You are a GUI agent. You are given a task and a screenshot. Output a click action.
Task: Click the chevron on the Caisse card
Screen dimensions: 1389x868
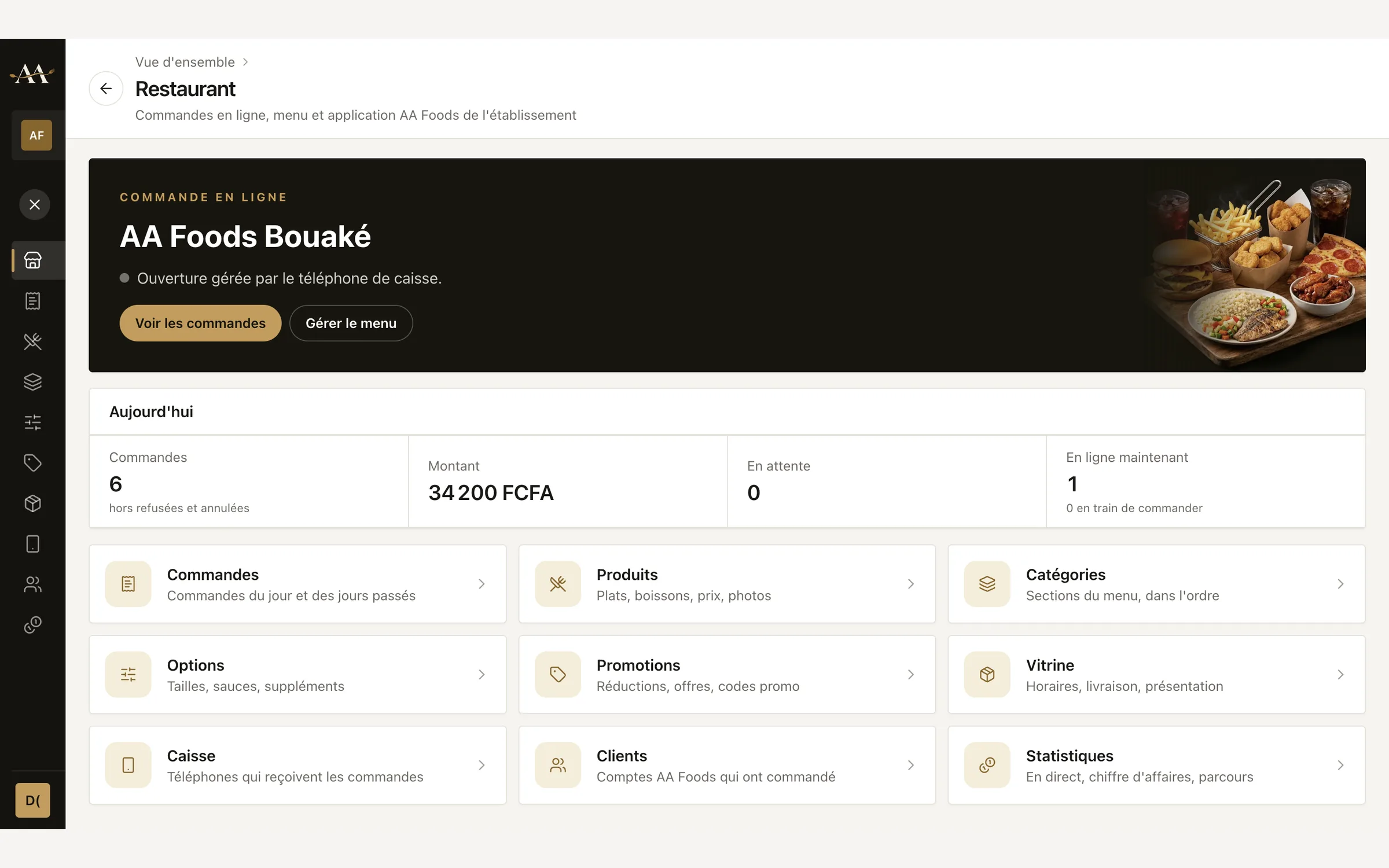pos(482,765)
